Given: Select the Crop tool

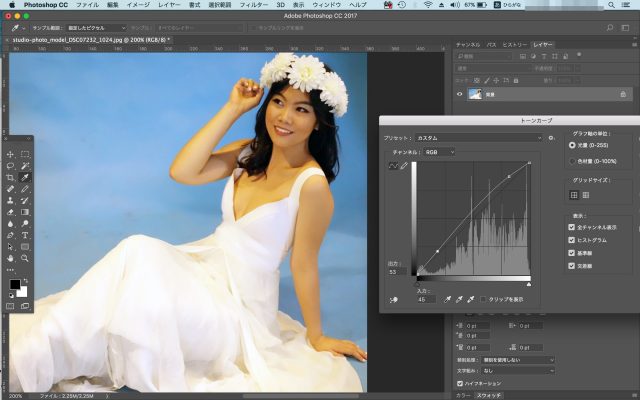Looking at the screenshot, I should coord(10,177).
